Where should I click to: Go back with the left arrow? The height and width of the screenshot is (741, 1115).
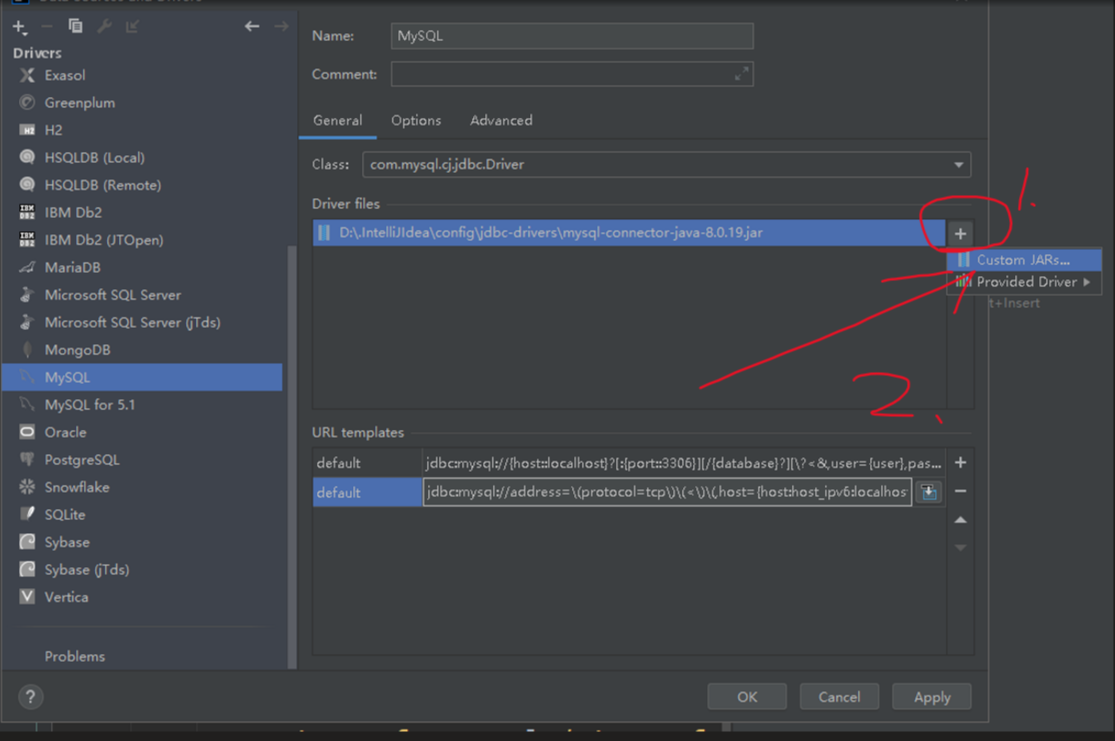click(x=252, y=27)
